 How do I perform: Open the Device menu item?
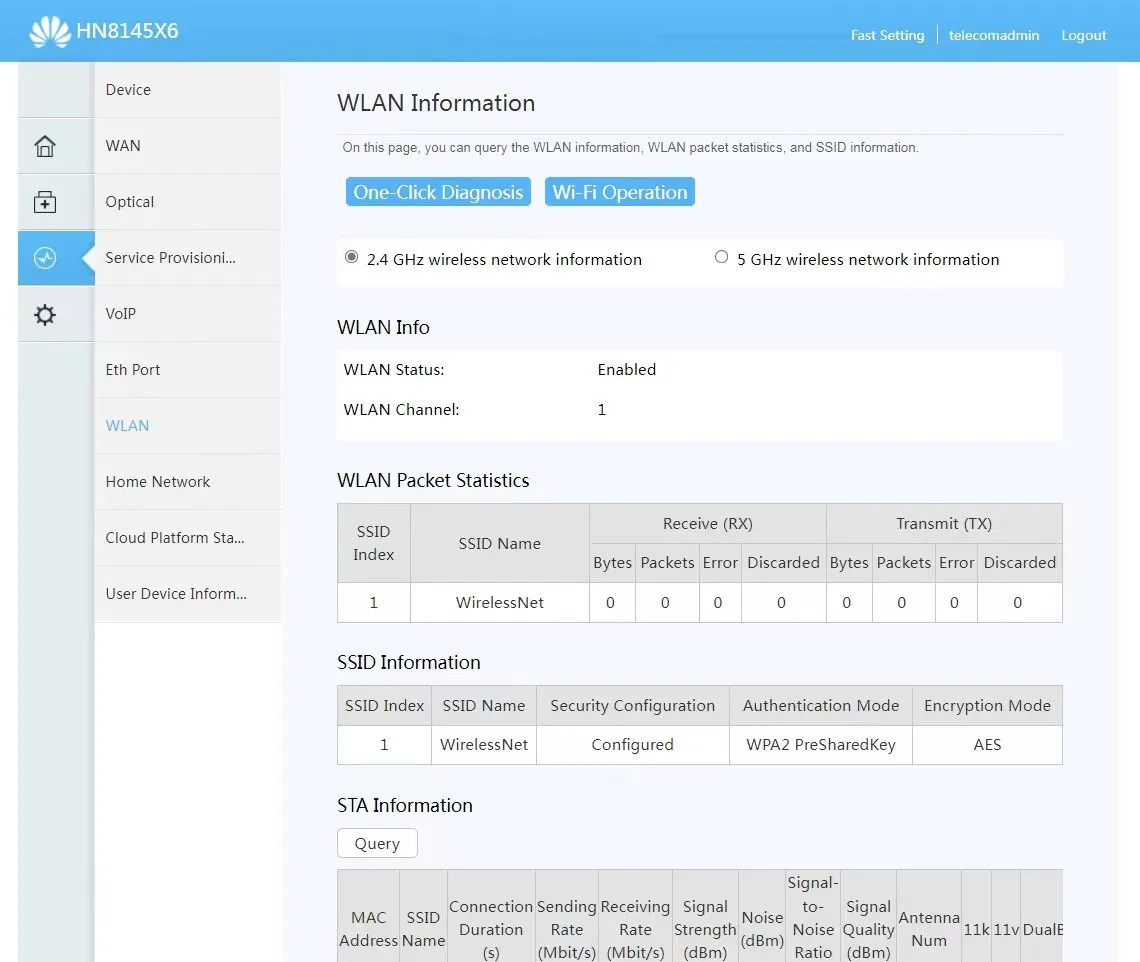pos(128,90)
